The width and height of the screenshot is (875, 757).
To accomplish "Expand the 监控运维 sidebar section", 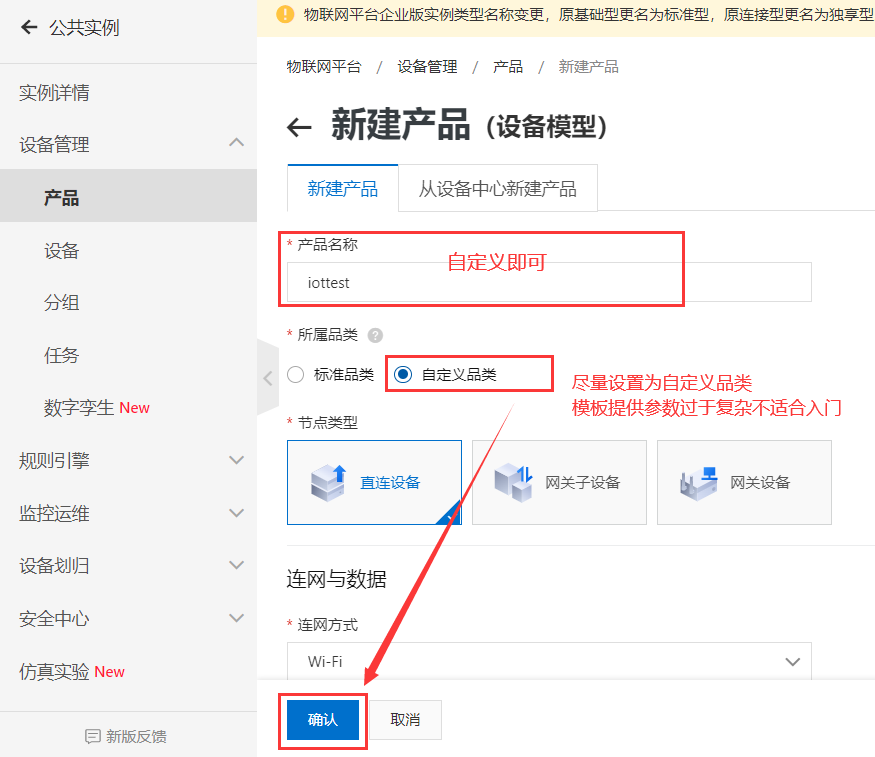I will tap(236, 513).
